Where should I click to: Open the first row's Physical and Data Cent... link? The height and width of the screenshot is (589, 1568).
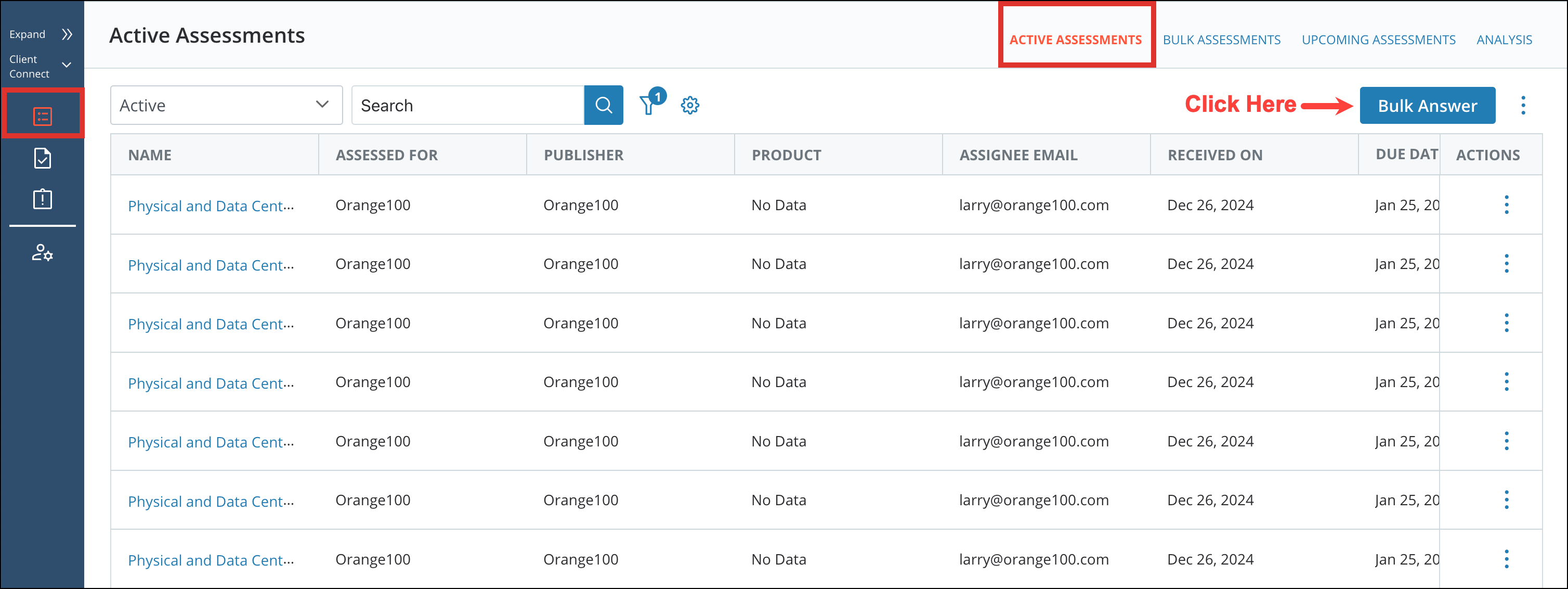pyautogui.click(x=211, y=206)
